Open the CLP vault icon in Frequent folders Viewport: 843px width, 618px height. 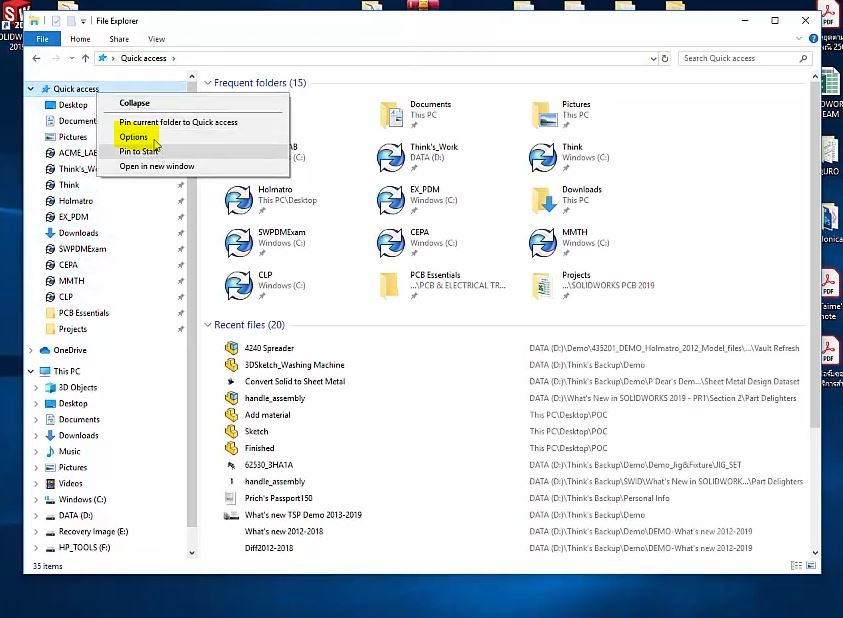[x=239, y=285]
